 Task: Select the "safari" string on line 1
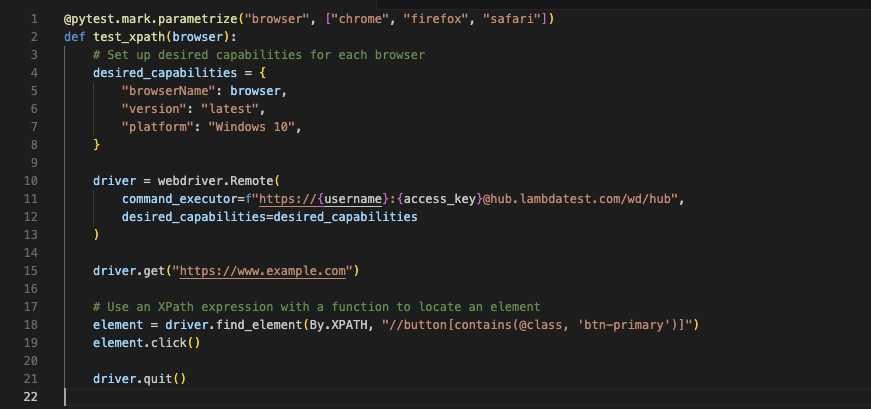[x=514, y=19]
